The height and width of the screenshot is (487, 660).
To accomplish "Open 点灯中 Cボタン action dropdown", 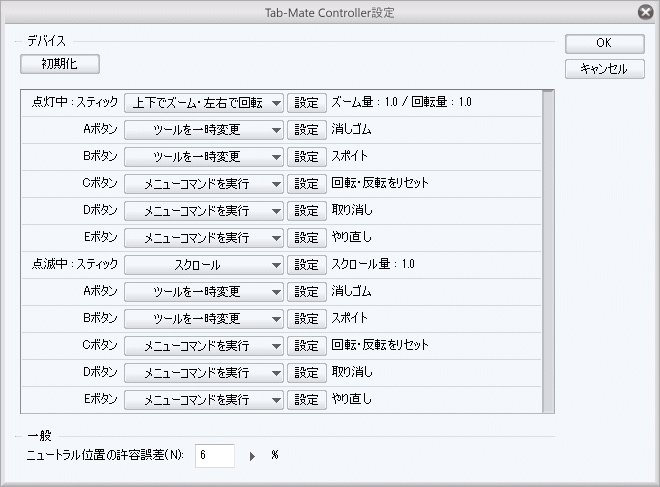I will (204, 184).
